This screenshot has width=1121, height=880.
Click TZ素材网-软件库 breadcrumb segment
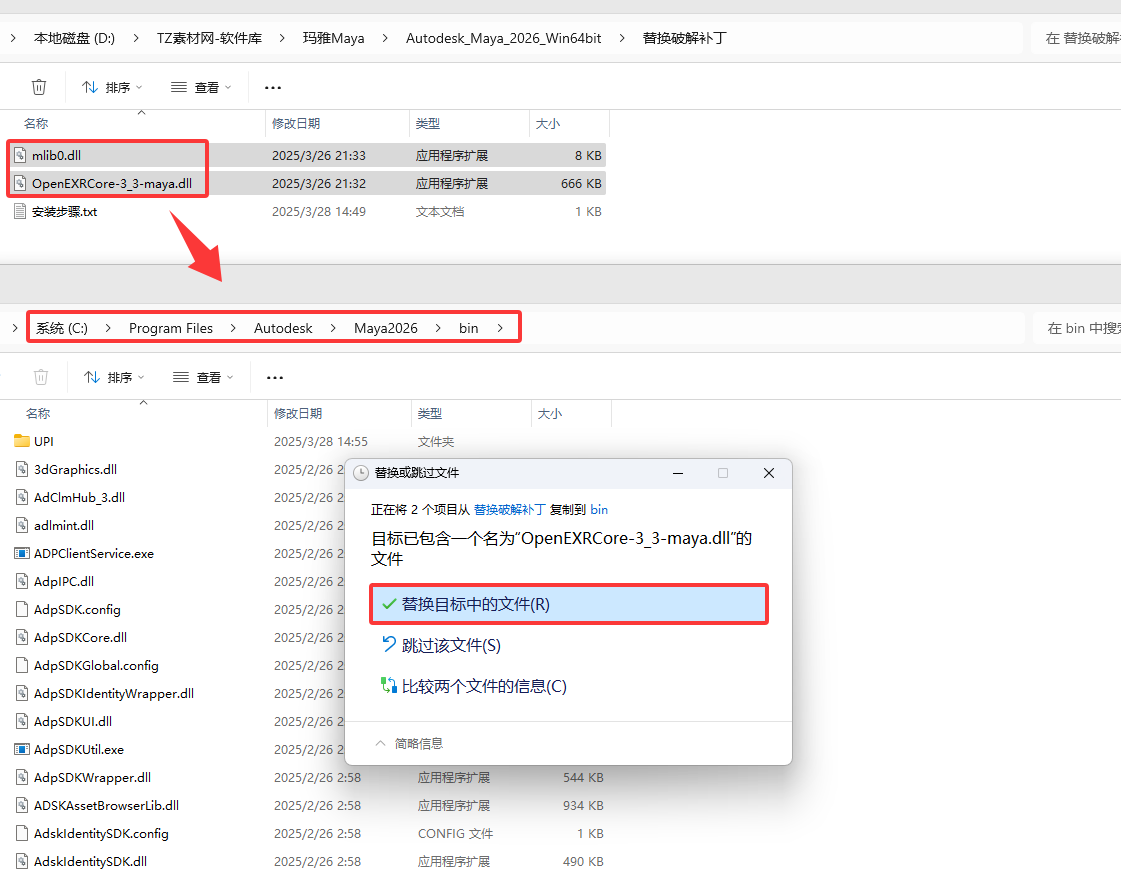[209, 38]
